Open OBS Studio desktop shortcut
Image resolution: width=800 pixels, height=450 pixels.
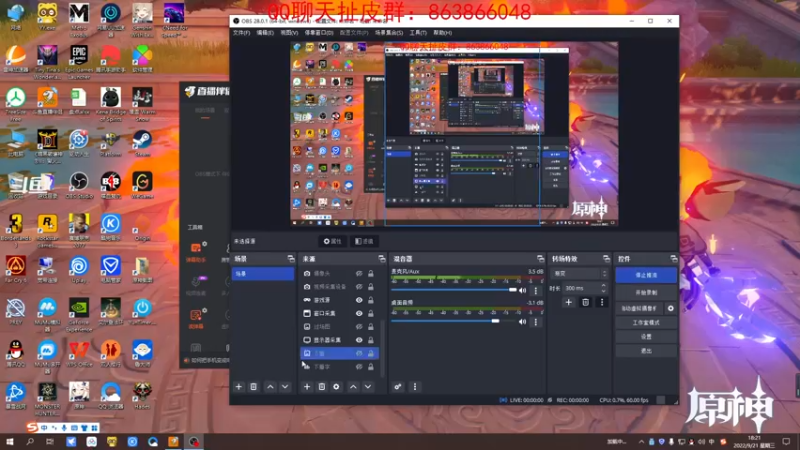[x=79, y=185]
